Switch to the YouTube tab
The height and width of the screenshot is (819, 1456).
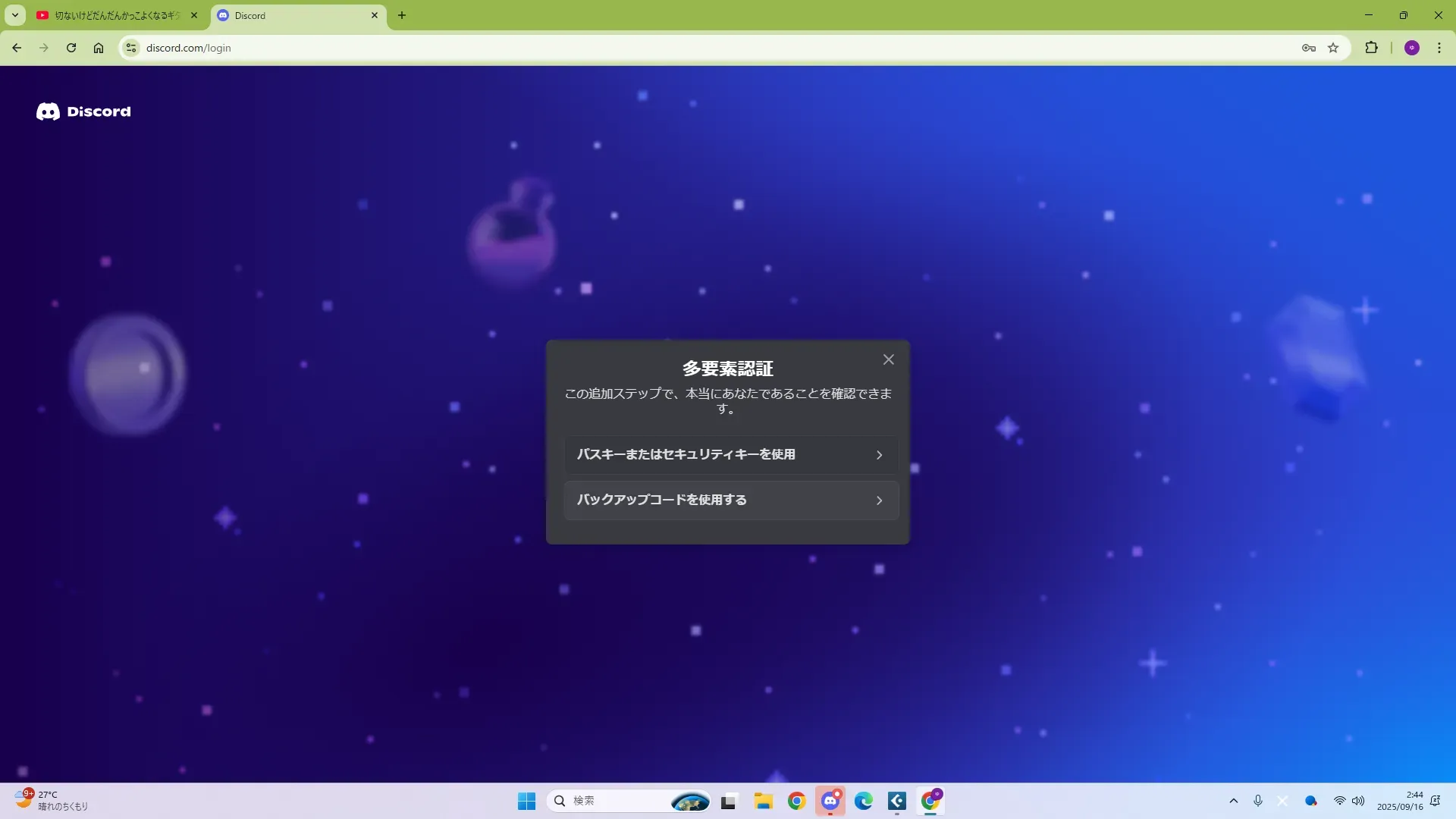[117, 15]
